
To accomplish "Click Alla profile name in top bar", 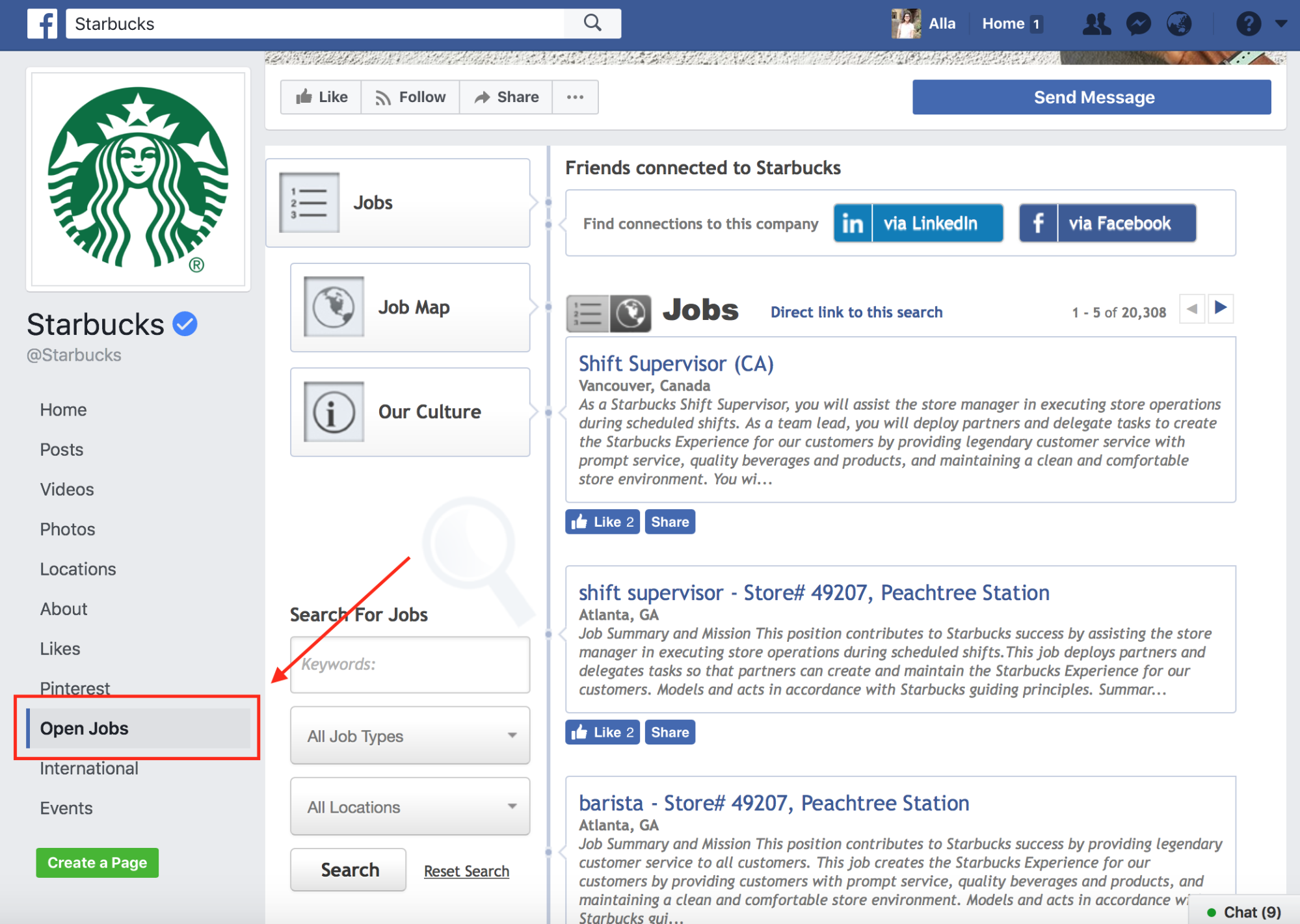I will tap(942, 24).
